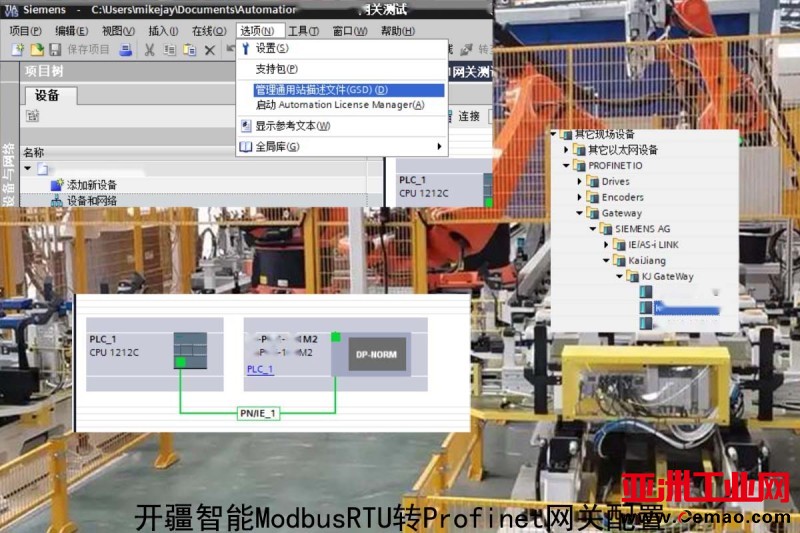Screen dimensions: 800x533
Task: Click the highlighted module icon under KJ GateWay
Action: click(x=646, y=308)
